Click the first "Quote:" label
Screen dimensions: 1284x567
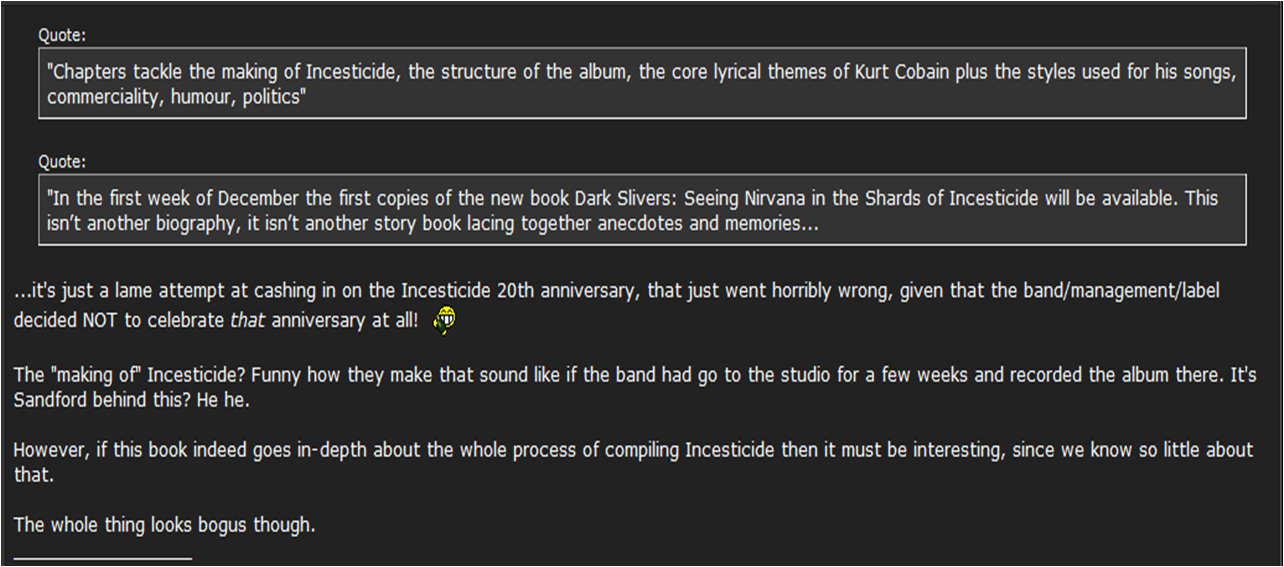point(62,36)
